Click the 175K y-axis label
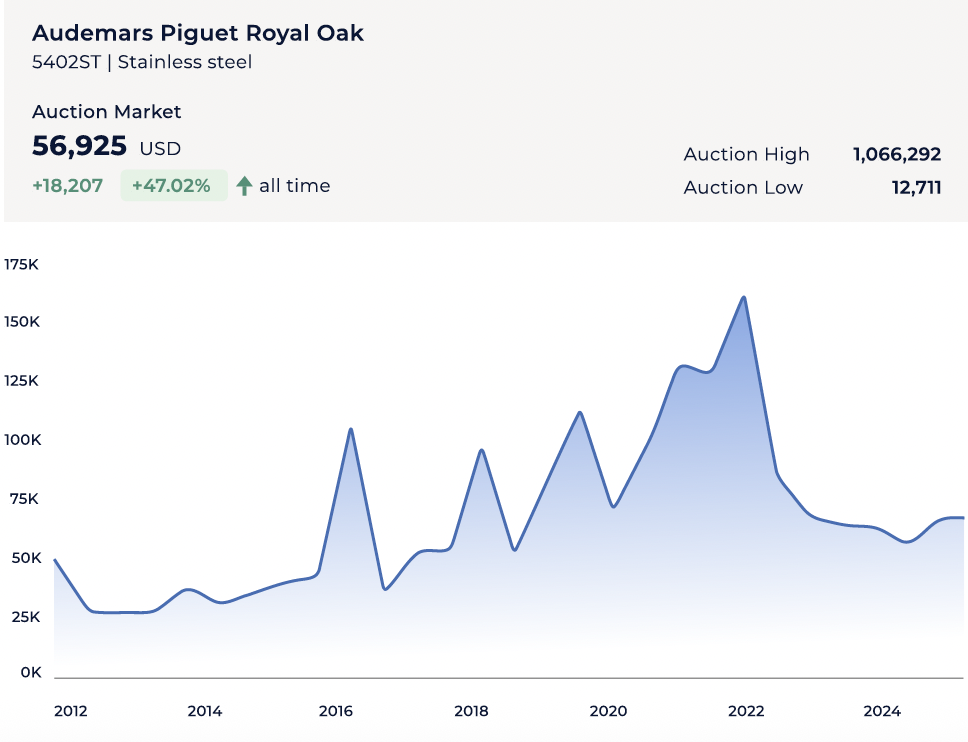The image size is (968, 742). pos(21,264)
